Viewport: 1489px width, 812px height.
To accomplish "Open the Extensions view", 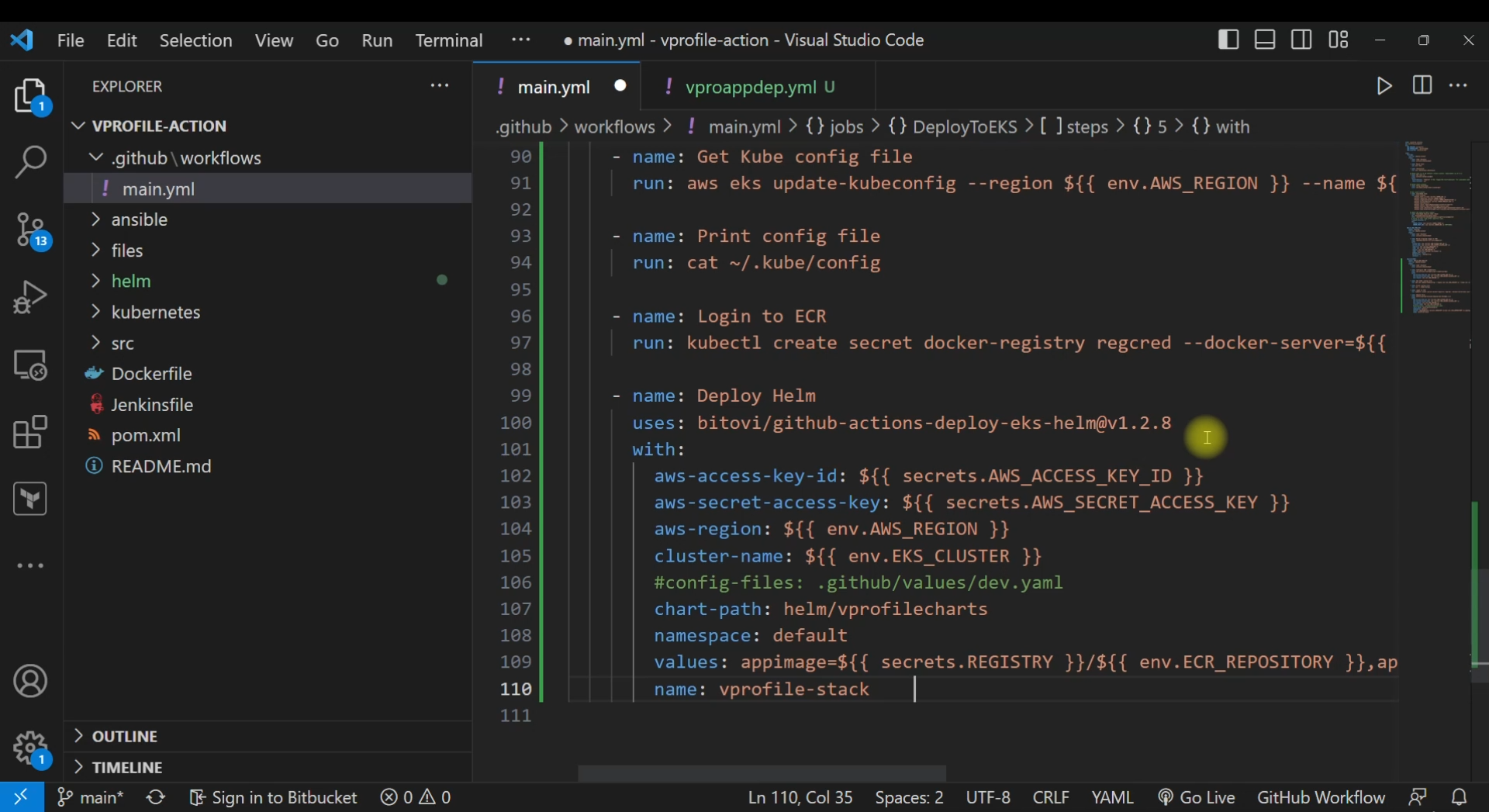I will click(31, 432).
